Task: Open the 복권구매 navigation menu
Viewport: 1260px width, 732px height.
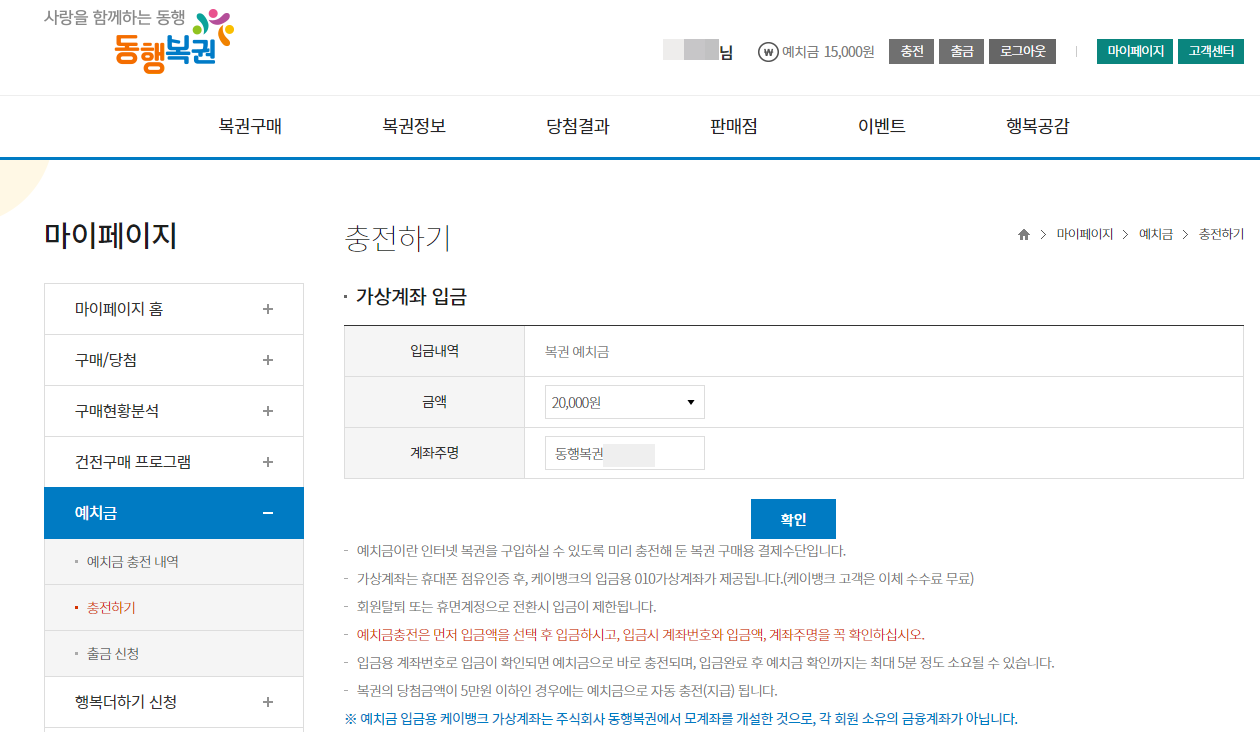Action: (x=252, y=127)
